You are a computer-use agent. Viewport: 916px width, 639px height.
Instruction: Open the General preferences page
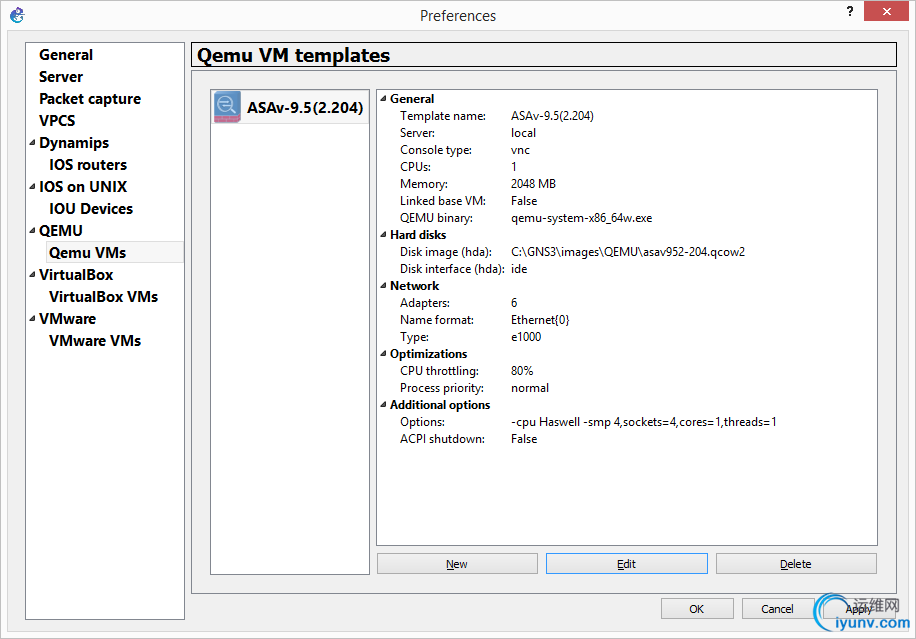(x=66, y=55)
